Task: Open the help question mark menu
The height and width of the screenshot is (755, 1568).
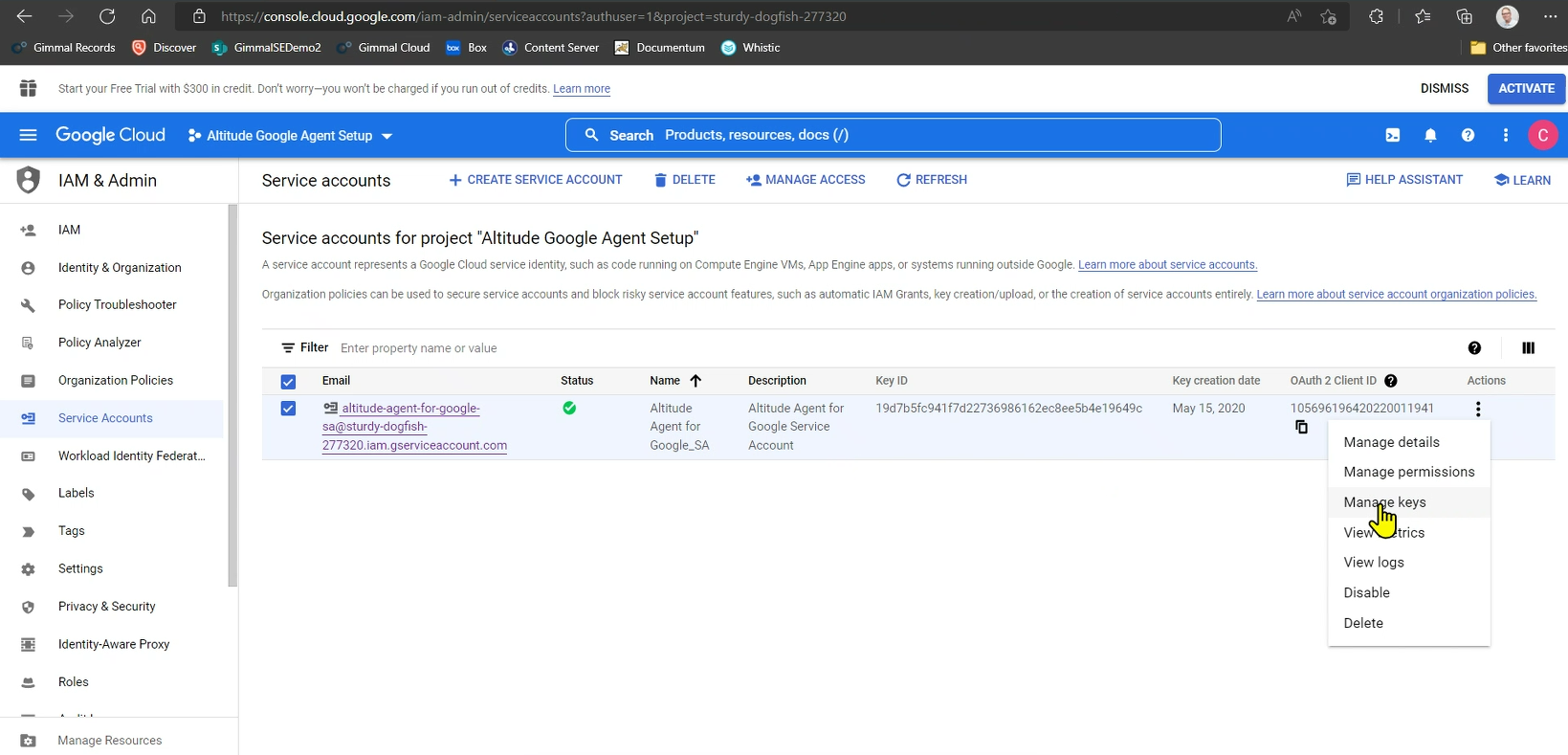Action: pyautogui.click(x=1468, y=135)
